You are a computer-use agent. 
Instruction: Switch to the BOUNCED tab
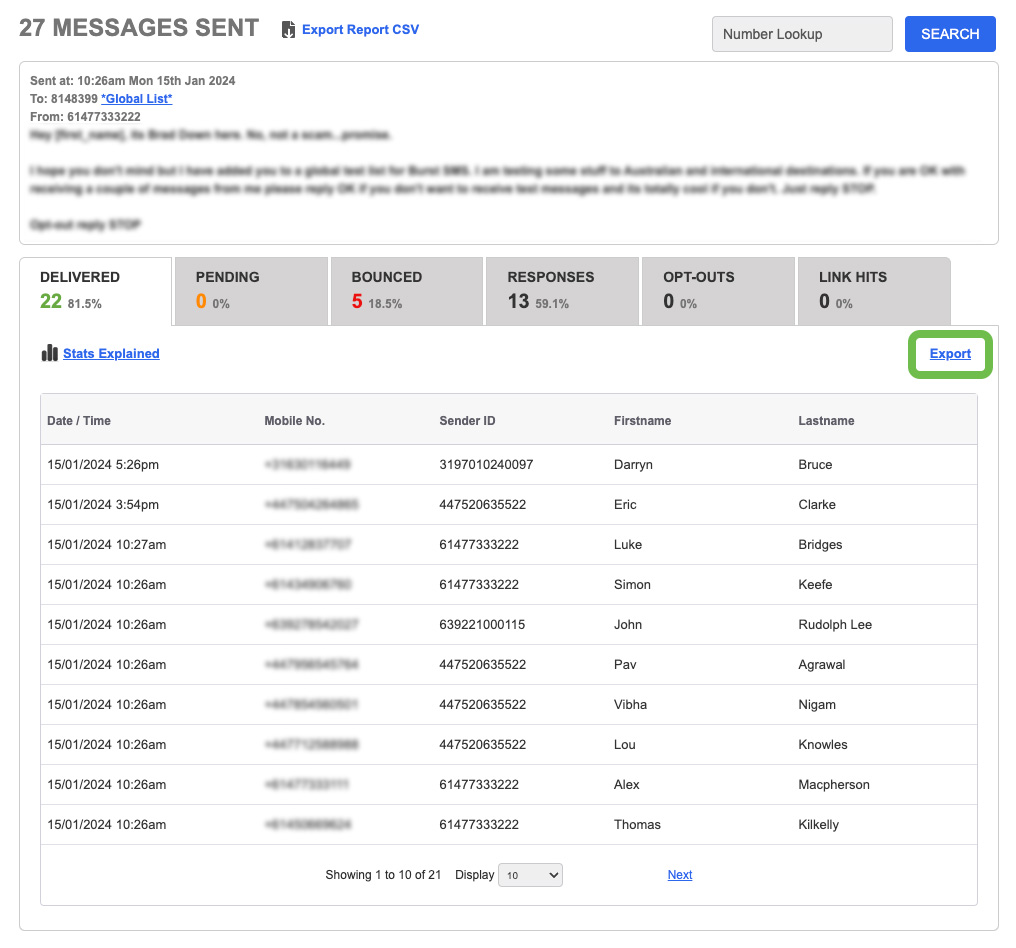click(x=407, y=291)
